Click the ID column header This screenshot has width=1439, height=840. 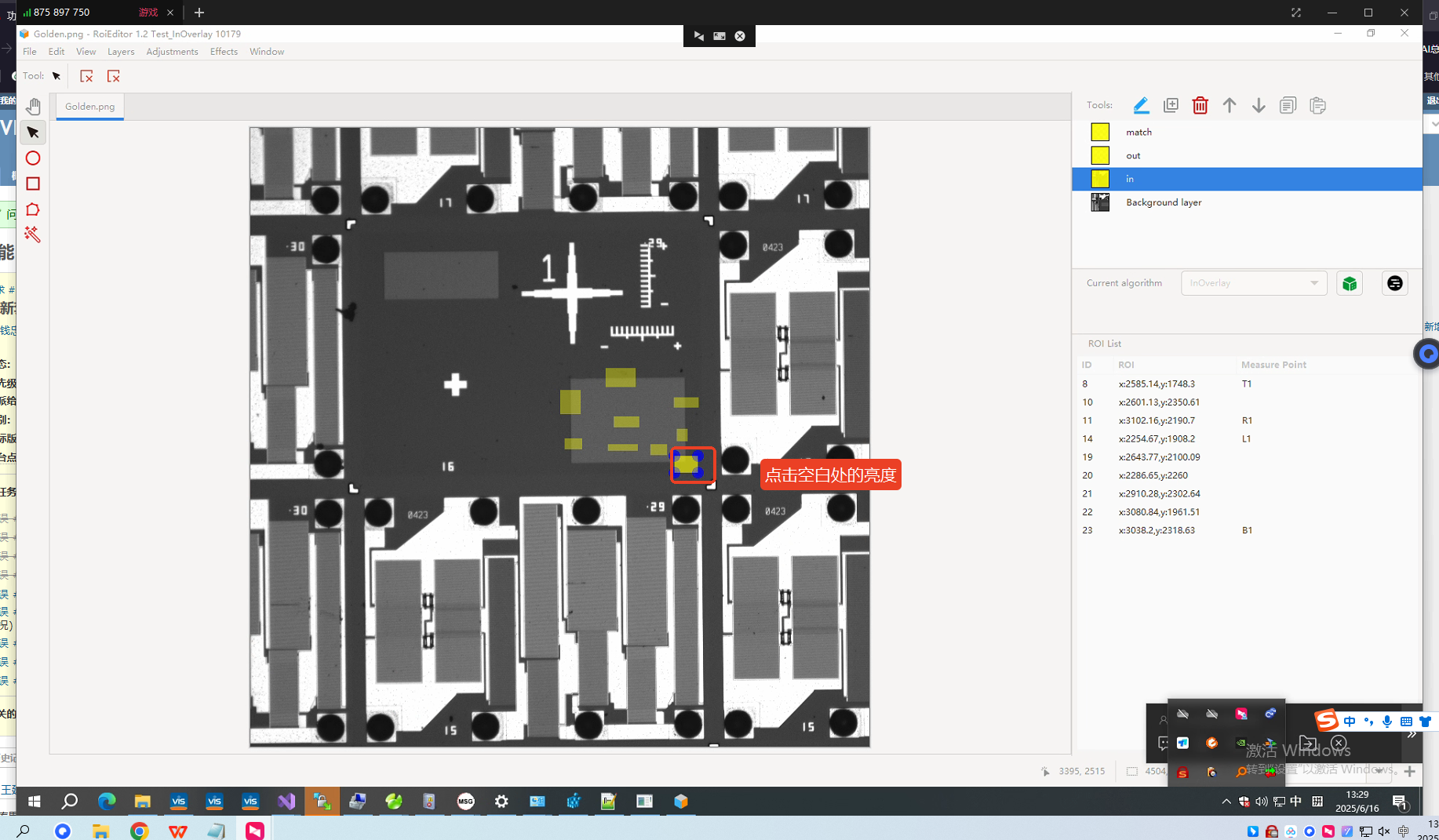click(x=1087, y=365)
